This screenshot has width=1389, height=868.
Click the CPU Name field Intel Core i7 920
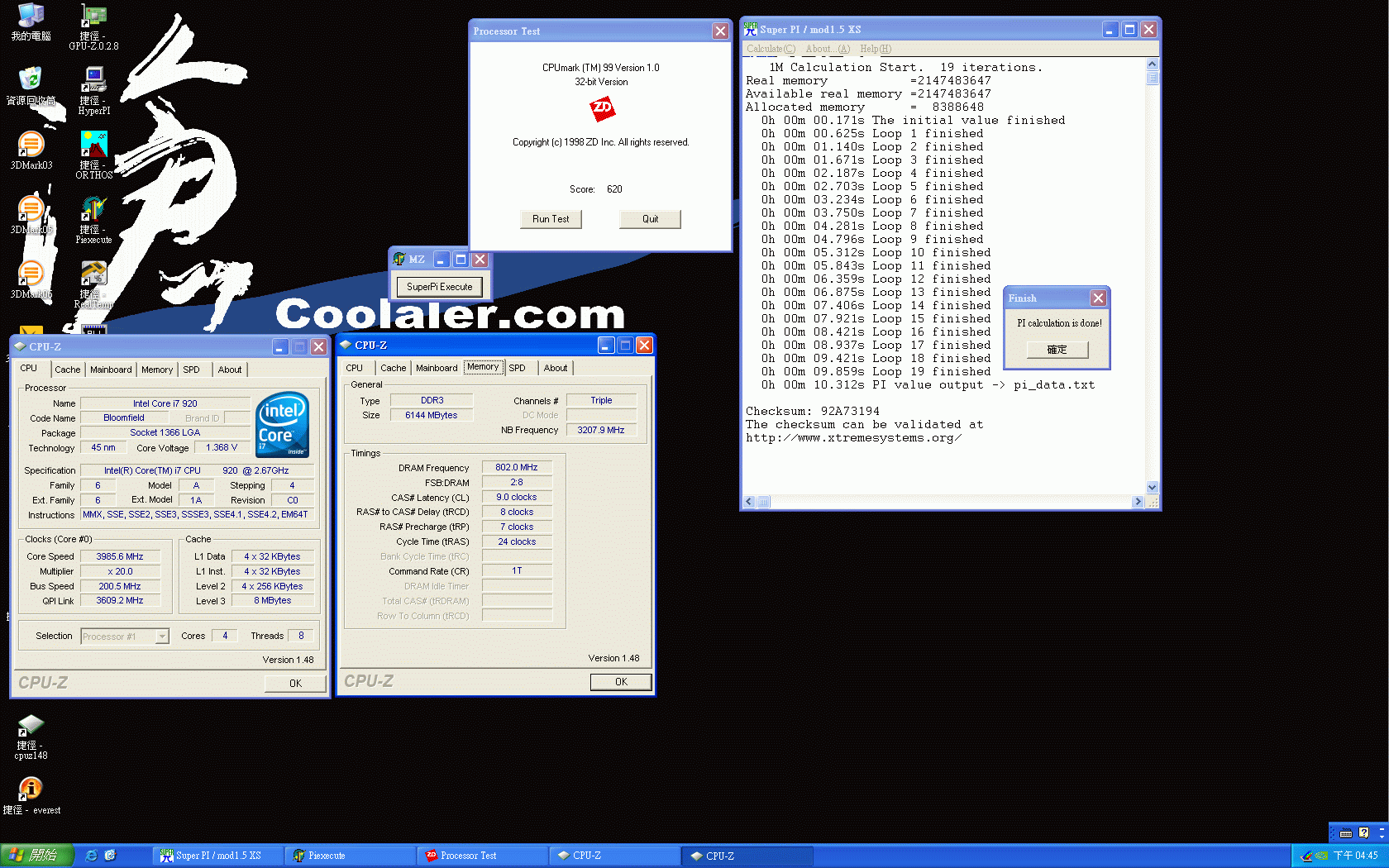165,403
